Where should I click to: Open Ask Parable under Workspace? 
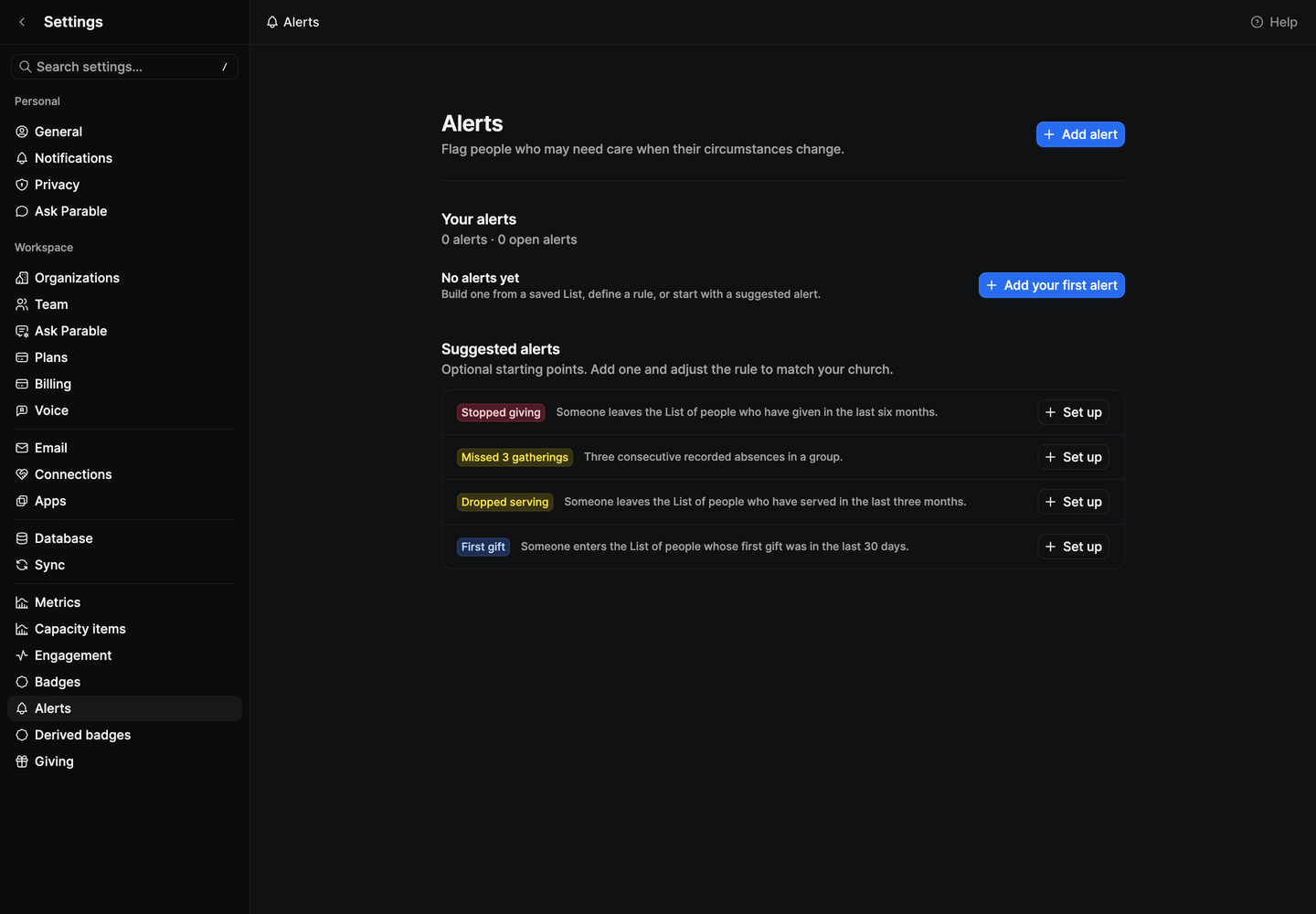124,331
